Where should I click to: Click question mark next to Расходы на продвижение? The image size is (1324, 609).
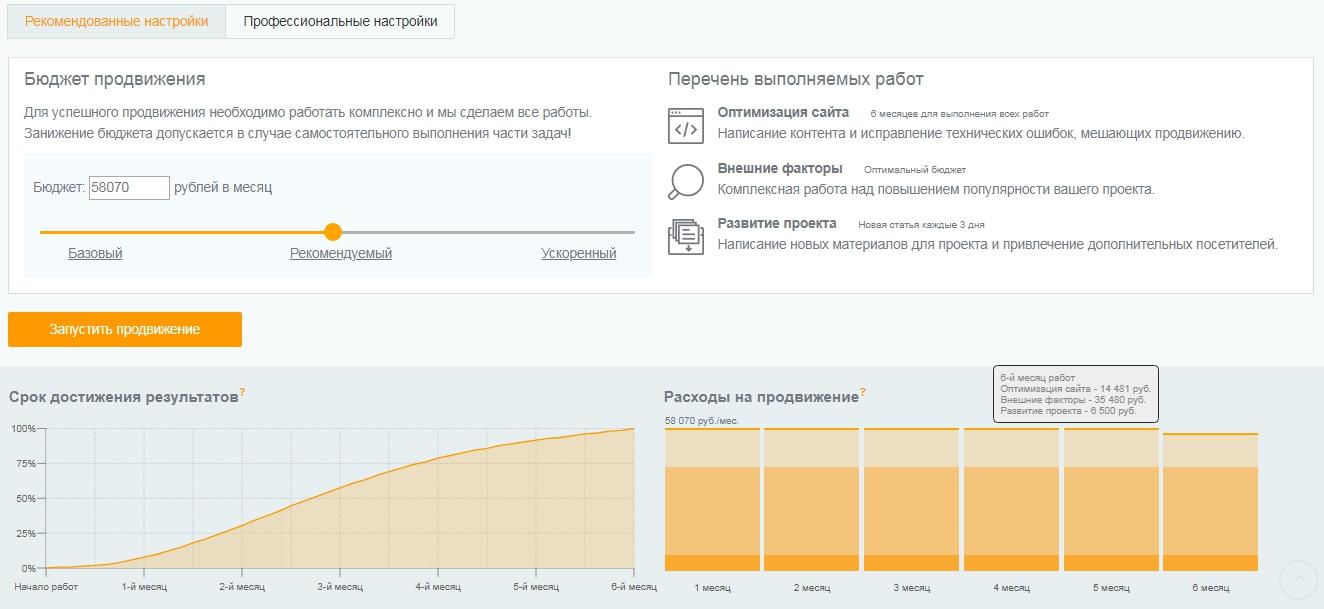tap(862, 393)
